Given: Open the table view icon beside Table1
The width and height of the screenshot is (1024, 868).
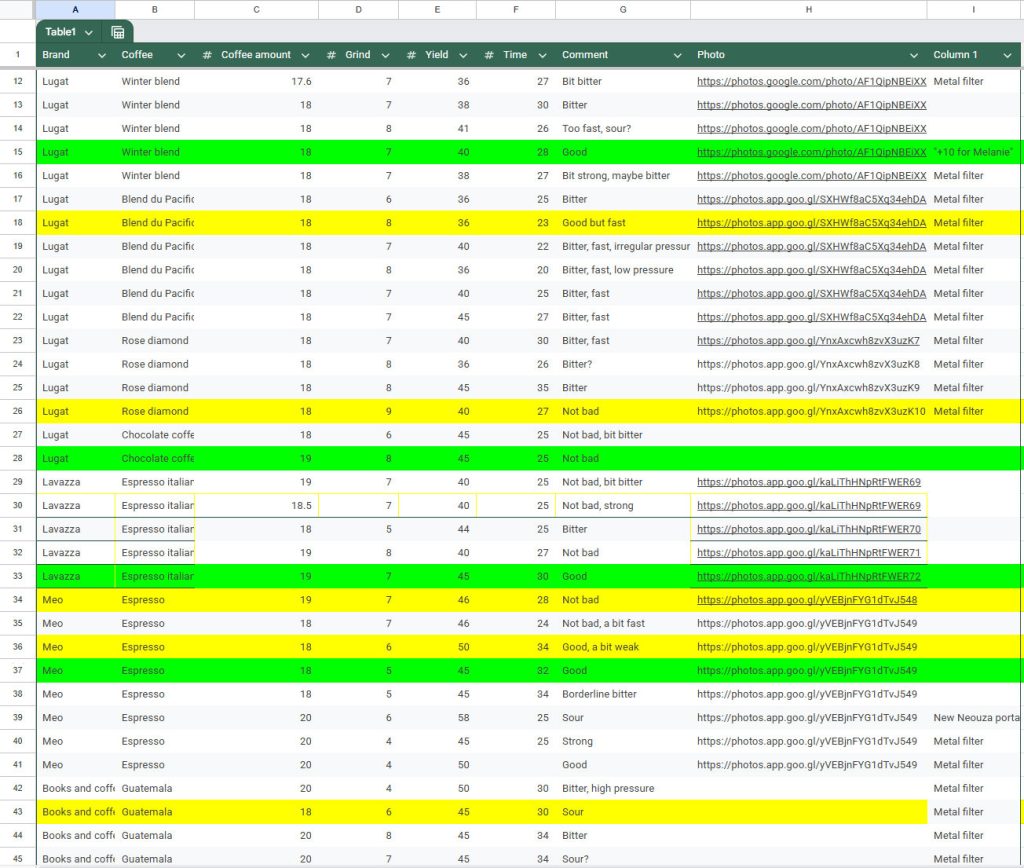Looking at the screenshot, I should [x=118, y=32].
